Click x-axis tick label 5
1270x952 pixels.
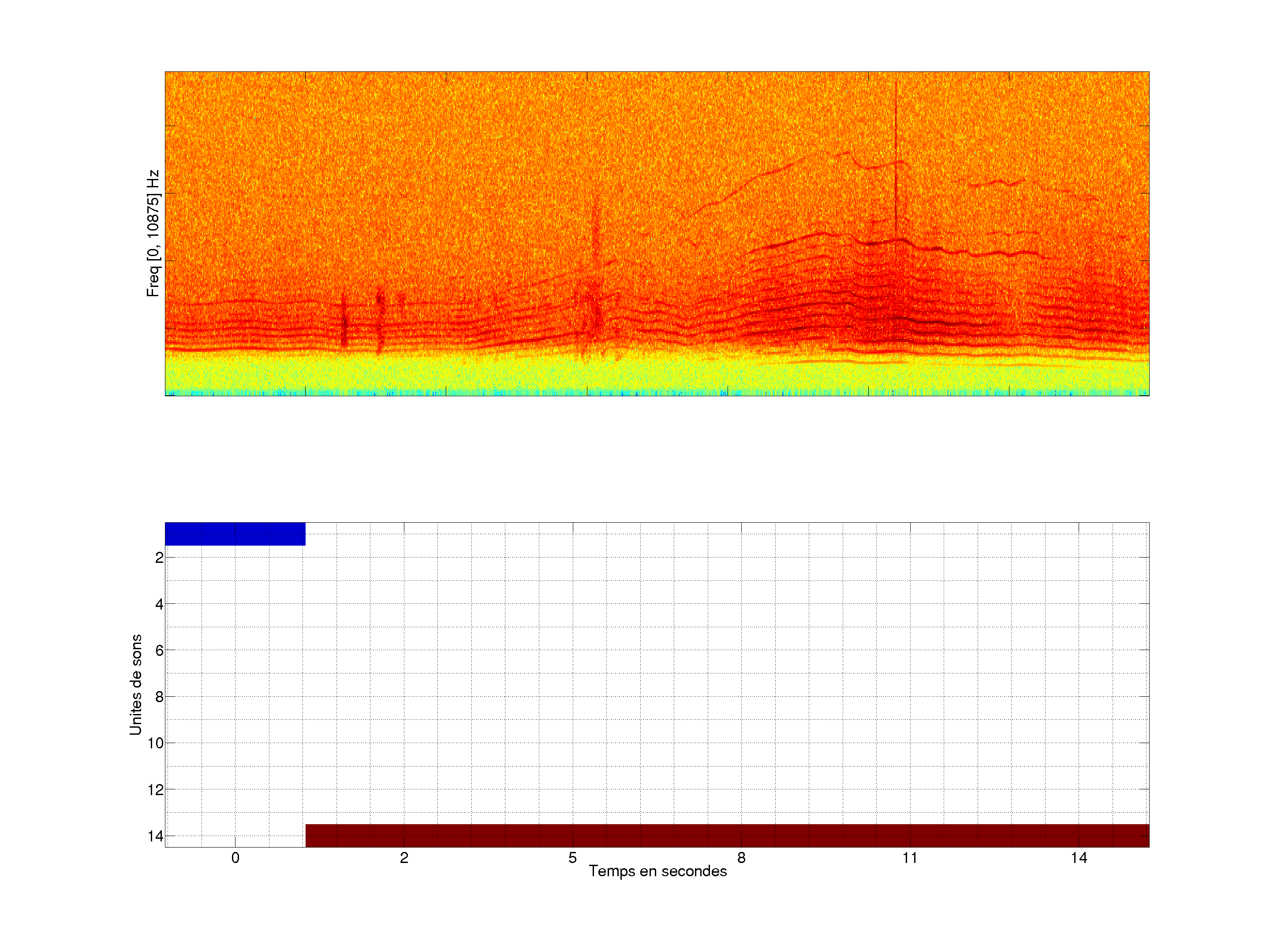tap(572, 858)
